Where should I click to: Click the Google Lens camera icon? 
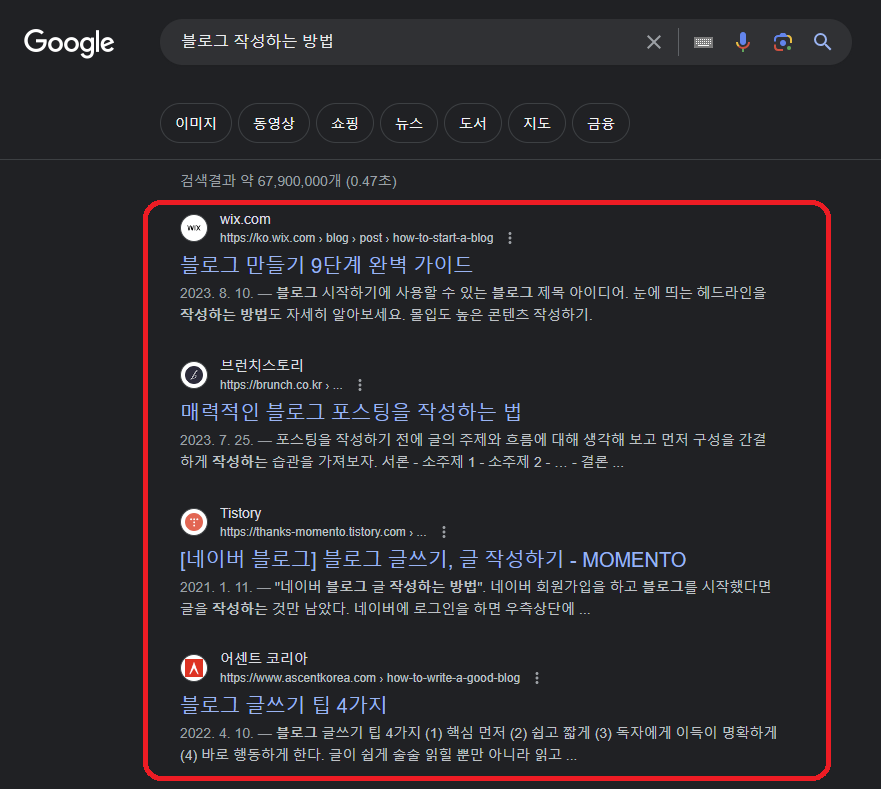(782, 42)
